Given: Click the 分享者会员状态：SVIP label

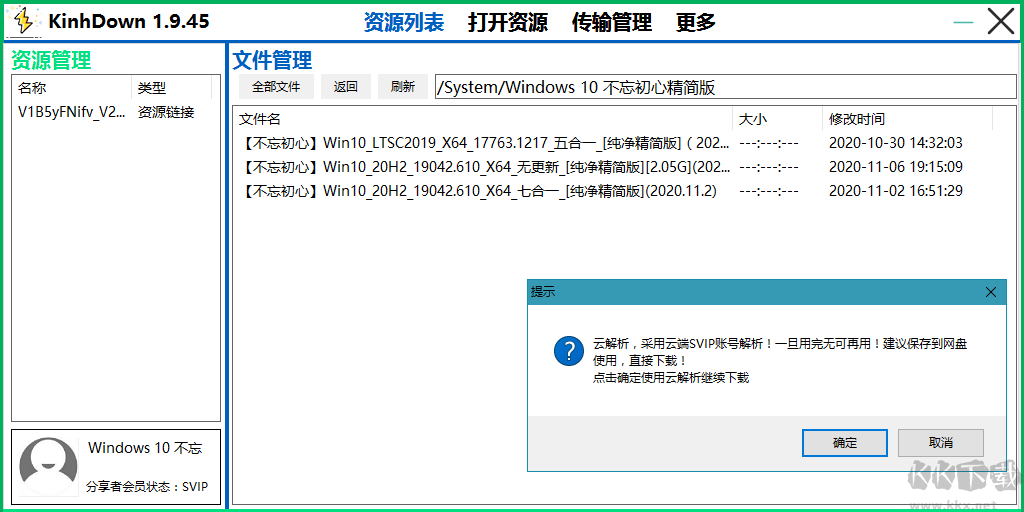Looking at the screenshot, I should coord(147,487).
